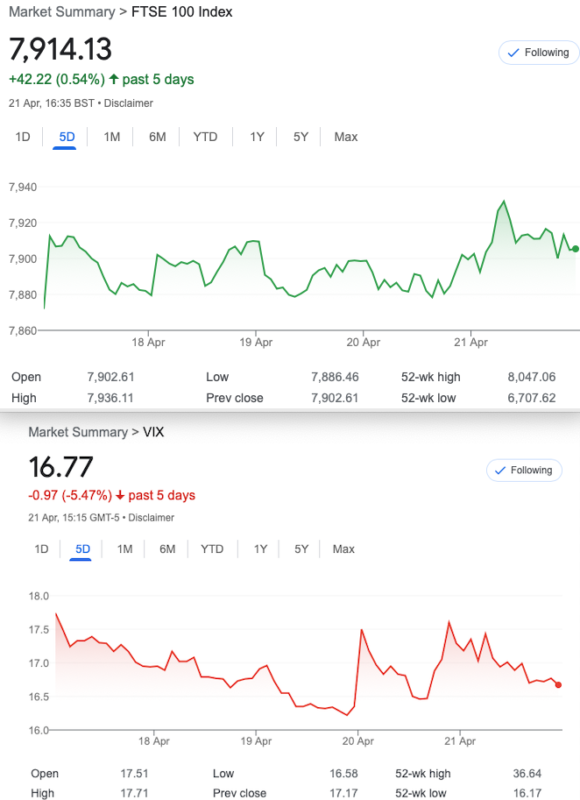The image size is (580, 800).
Task: Open Disclaimer link under VIX price
Action: pyautogui.click(x=151, y=517)
